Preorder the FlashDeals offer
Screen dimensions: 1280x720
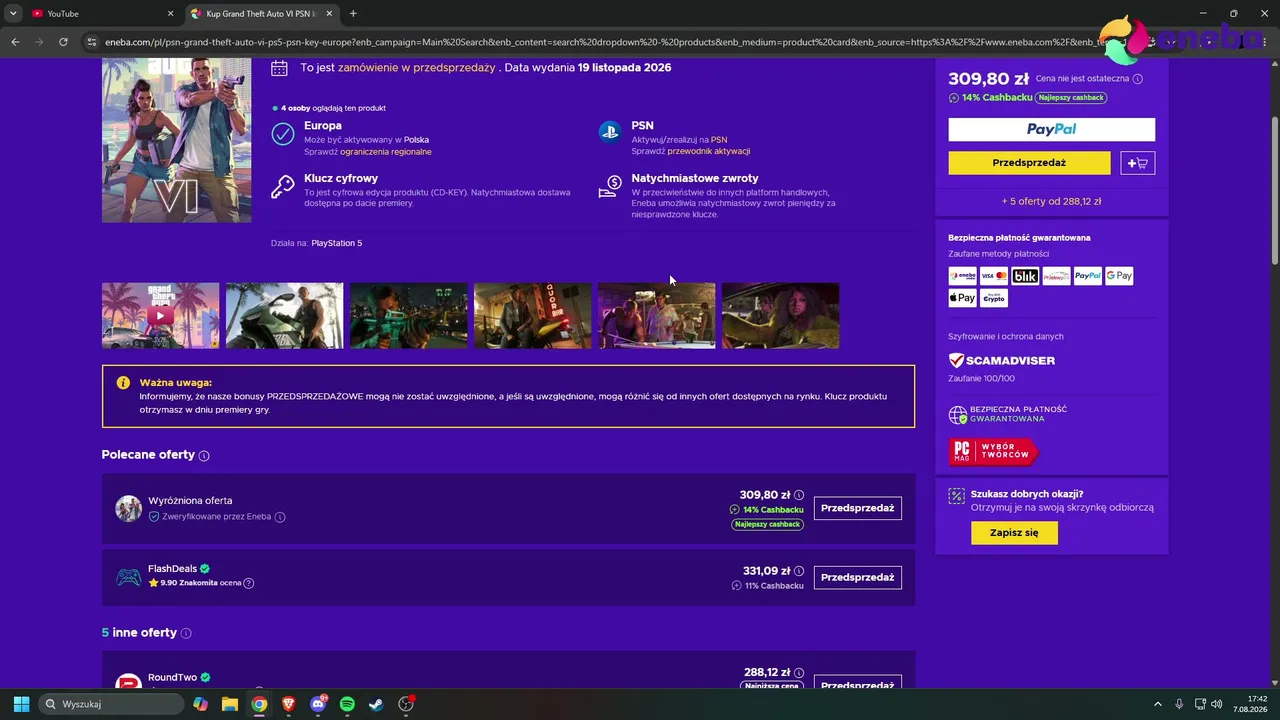click(x=857, y=577)
